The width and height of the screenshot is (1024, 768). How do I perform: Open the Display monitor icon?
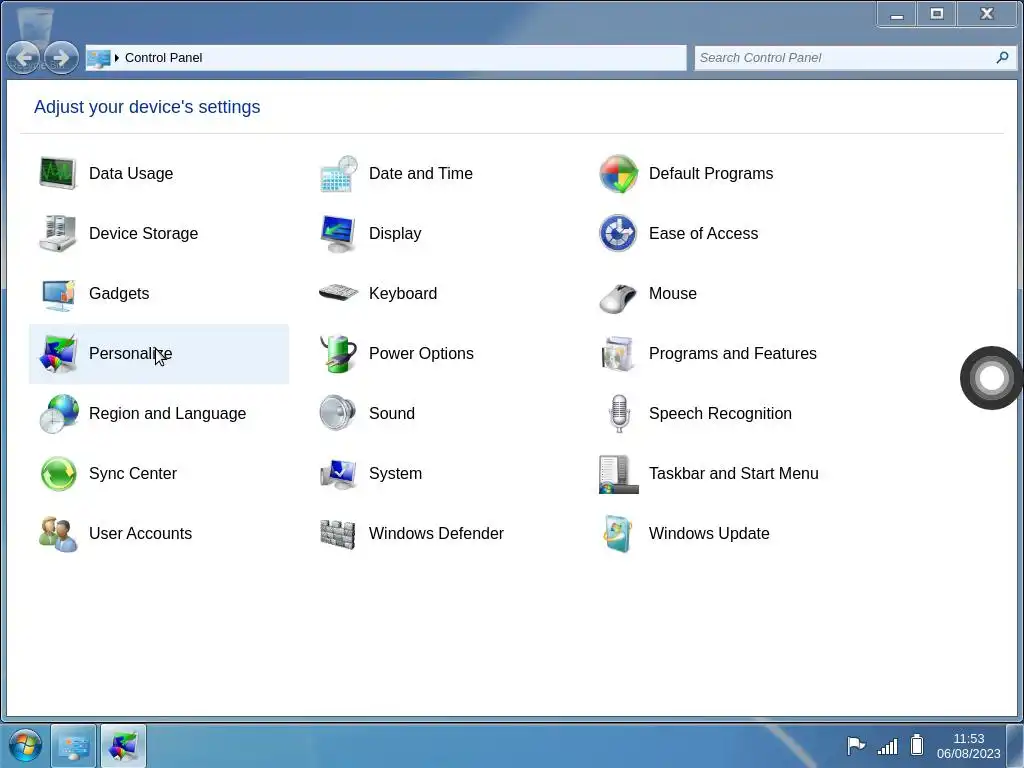tap(338, 233)
